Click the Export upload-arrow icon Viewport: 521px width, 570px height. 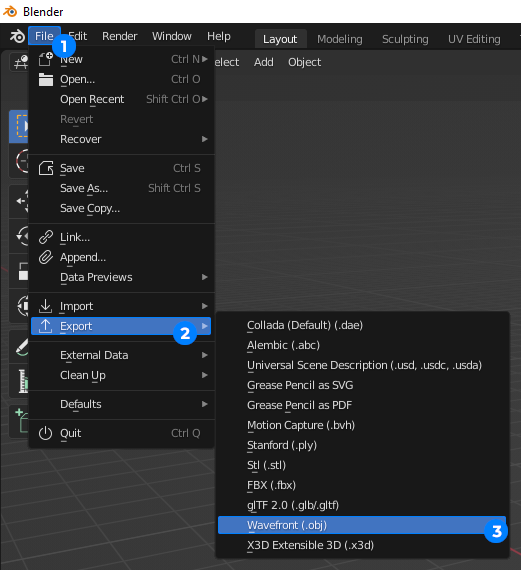[45, 326]
